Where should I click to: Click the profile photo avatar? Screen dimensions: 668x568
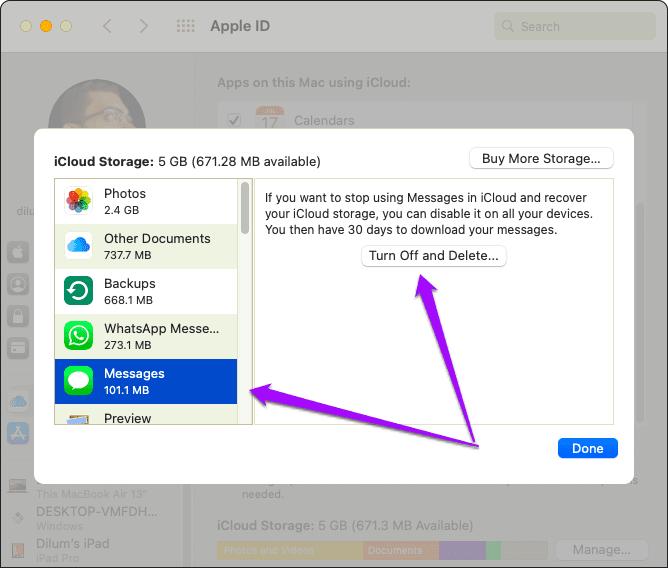(97, 104)
